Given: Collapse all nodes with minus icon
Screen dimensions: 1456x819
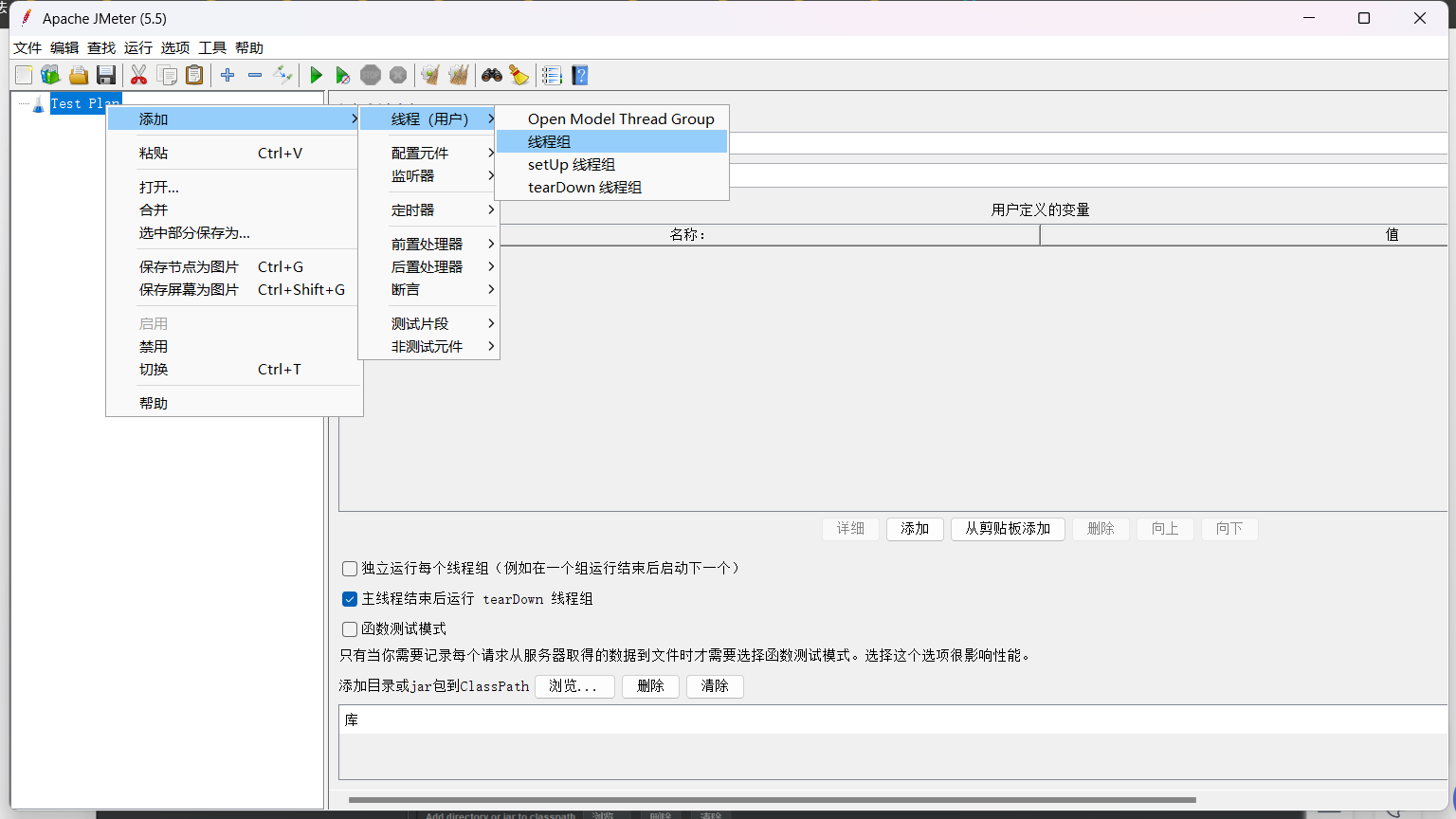Looking at the screenshot, I should (x=255, y=75).
